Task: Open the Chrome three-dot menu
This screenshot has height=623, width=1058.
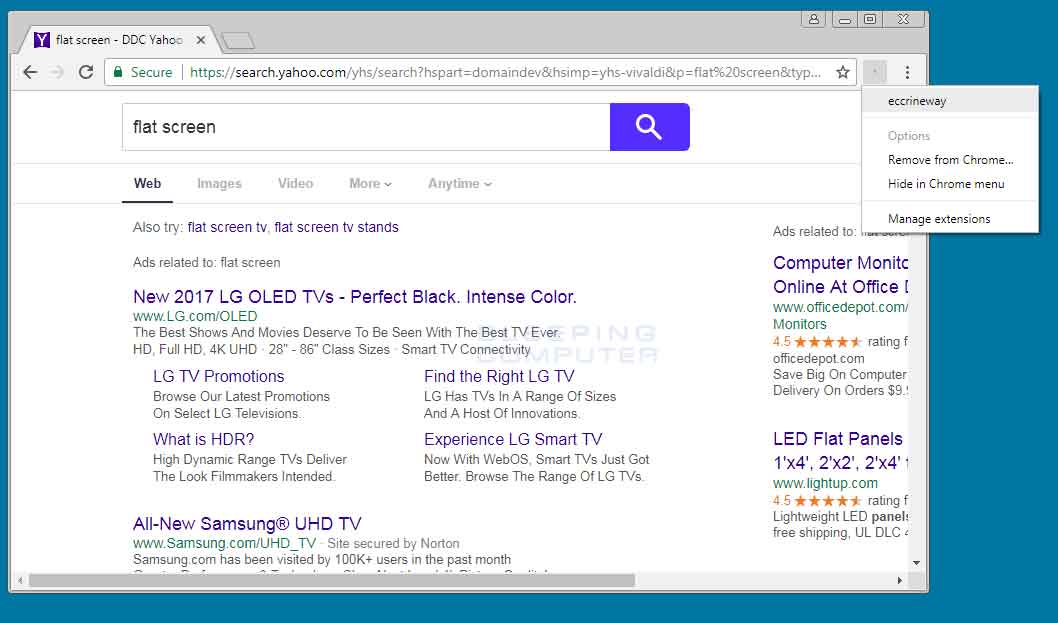Action: (908, 72)
